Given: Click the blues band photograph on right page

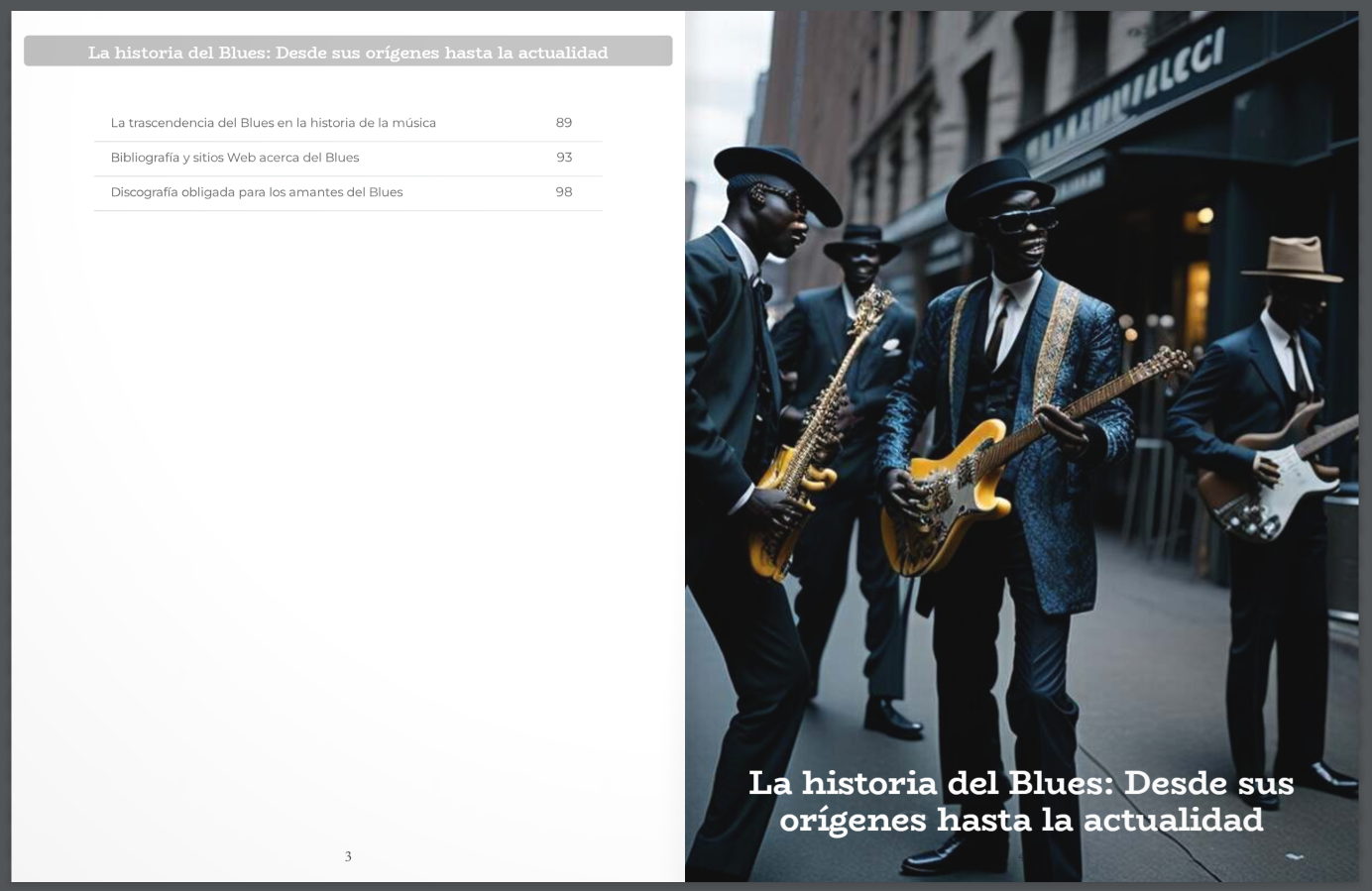Looking at the screenshot, I should (1021, 396).
